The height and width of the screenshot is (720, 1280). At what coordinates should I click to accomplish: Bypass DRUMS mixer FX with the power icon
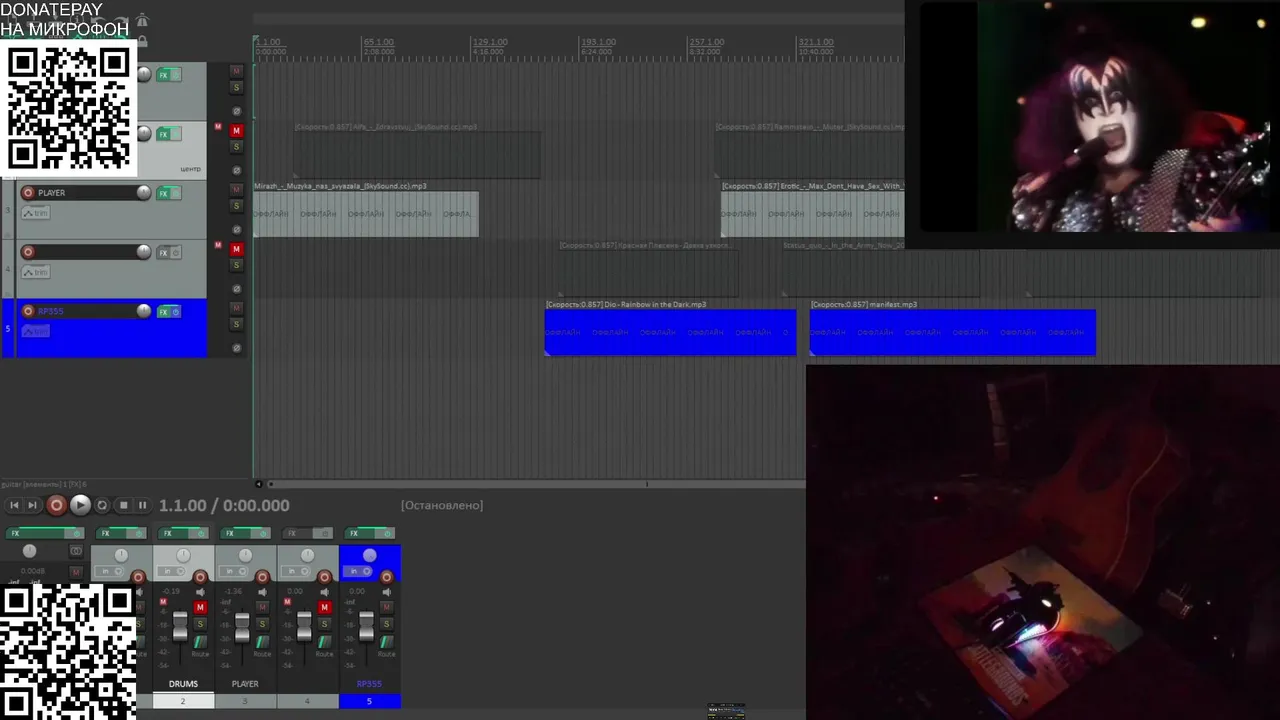tap(201, 533)
